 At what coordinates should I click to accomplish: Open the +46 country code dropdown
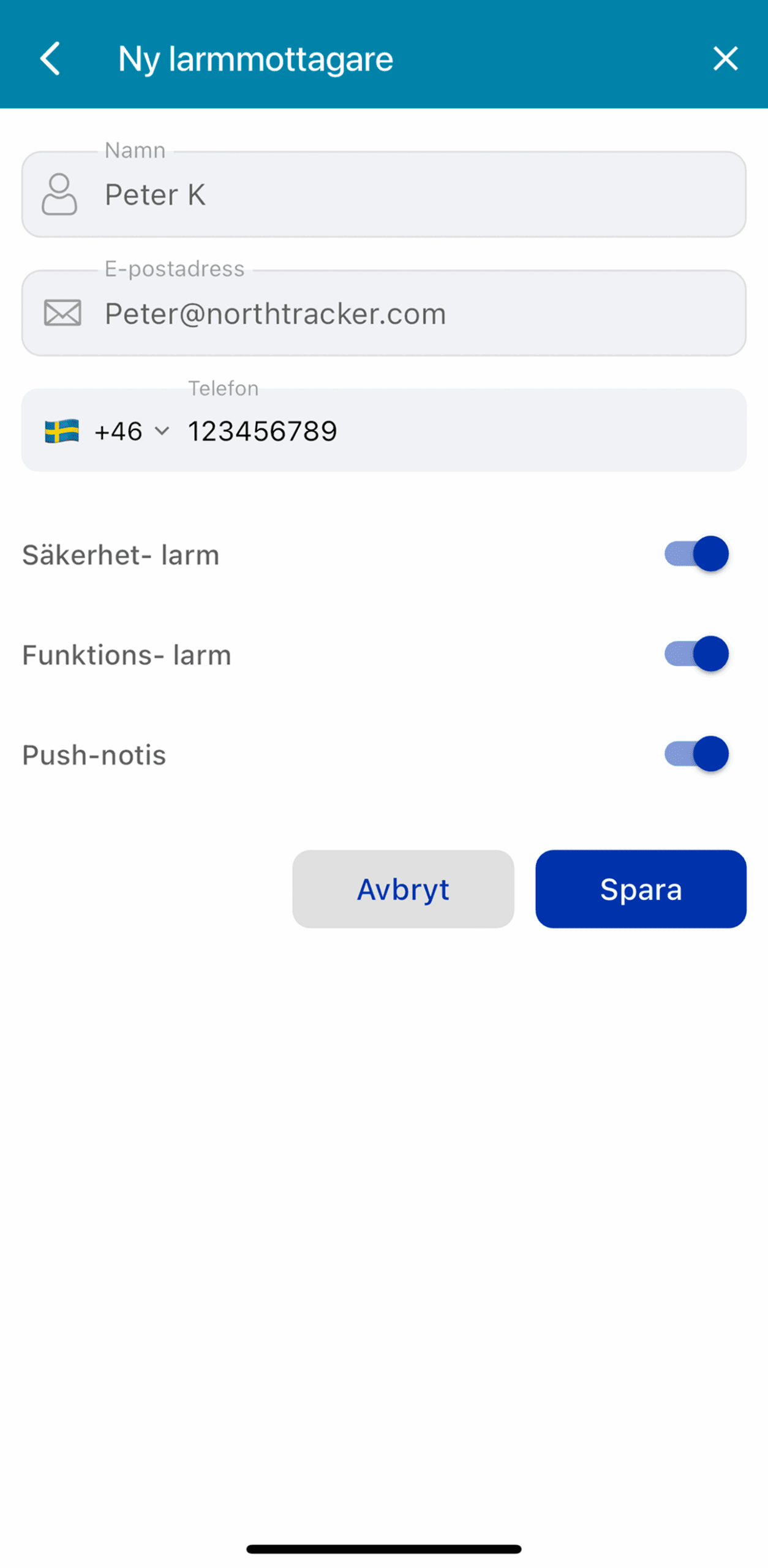[x=119, y=431]
